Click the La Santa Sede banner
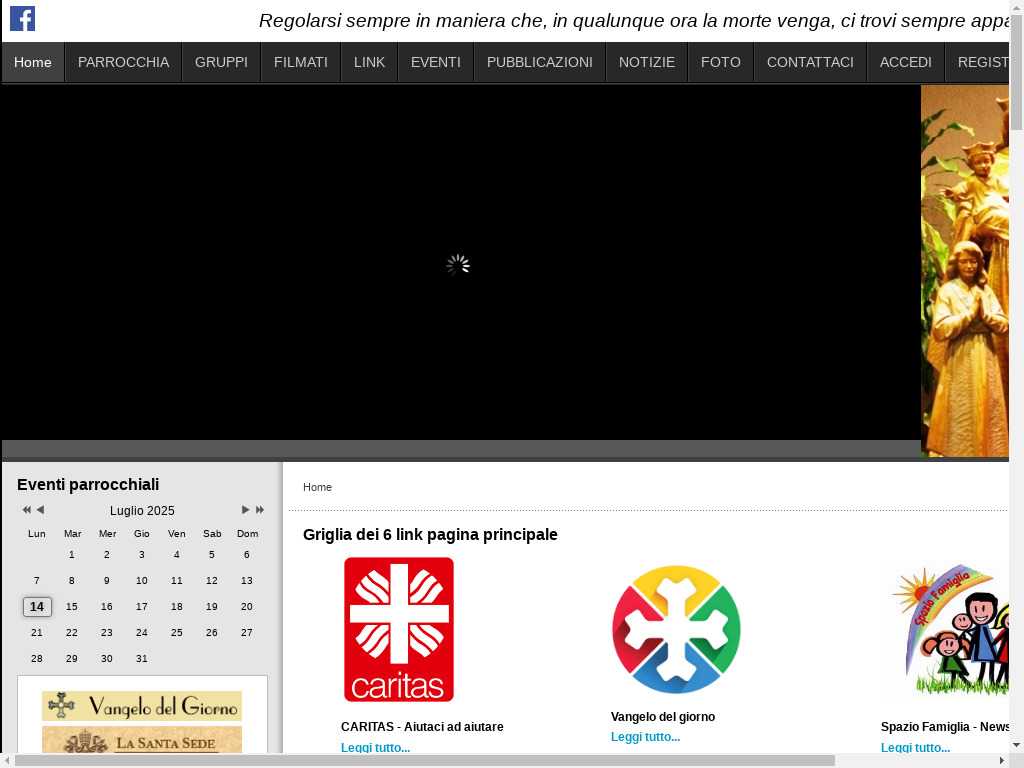Viewport: 1024px width, 768px height. [142, 741]
